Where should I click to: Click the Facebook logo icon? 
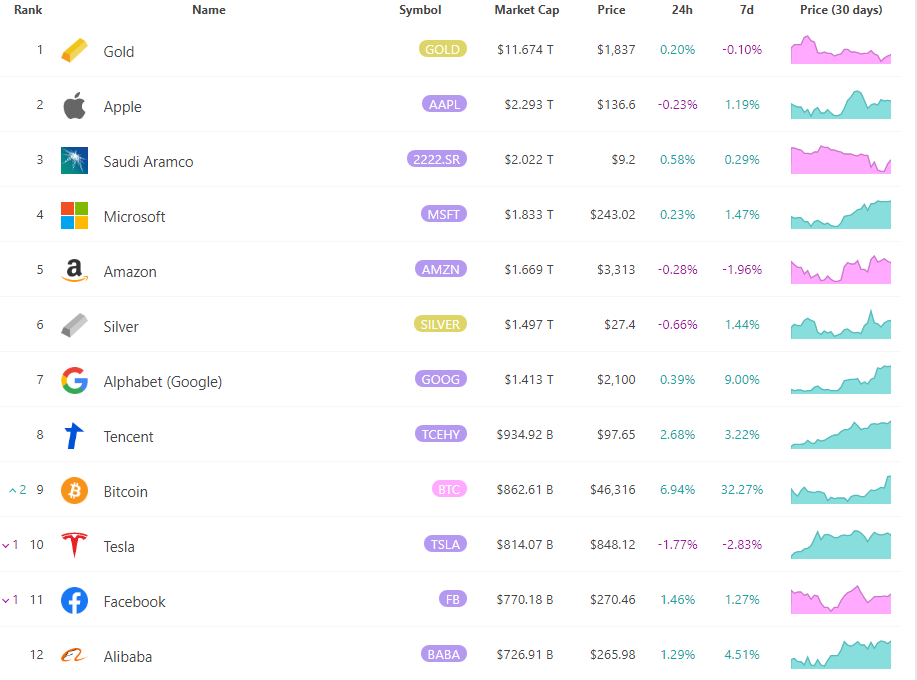tap(74, 600)
